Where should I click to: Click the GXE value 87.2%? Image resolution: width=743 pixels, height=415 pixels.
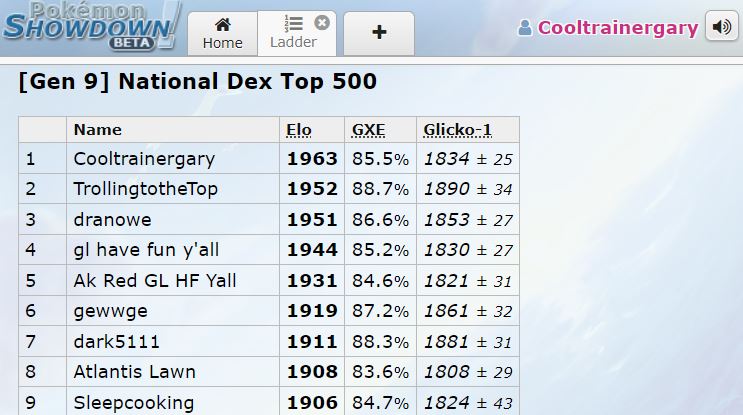coord(381,311)
